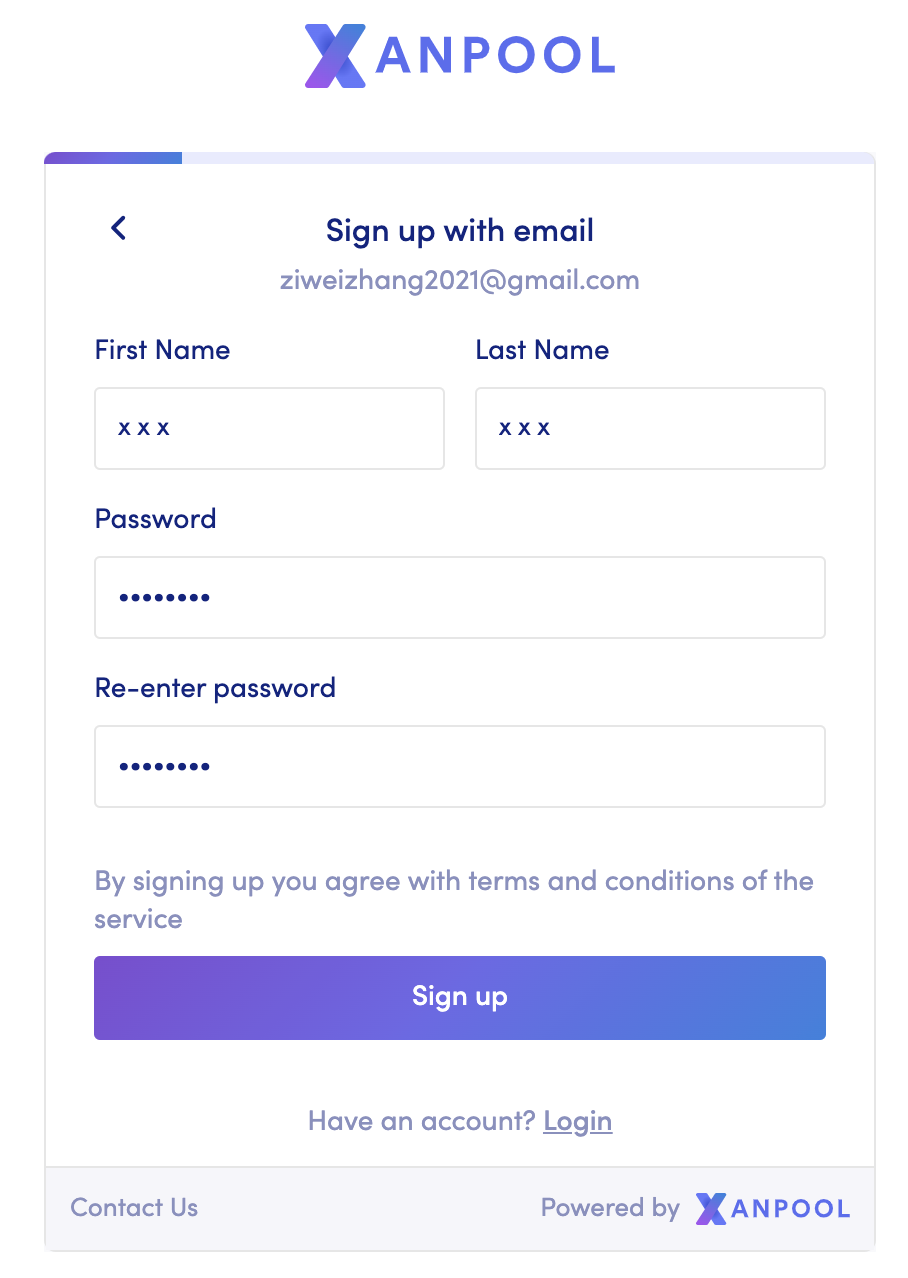This screenshot has height=1278, width=908.
Task: Click the footer XanPool logo
Action: point(772,1208)
